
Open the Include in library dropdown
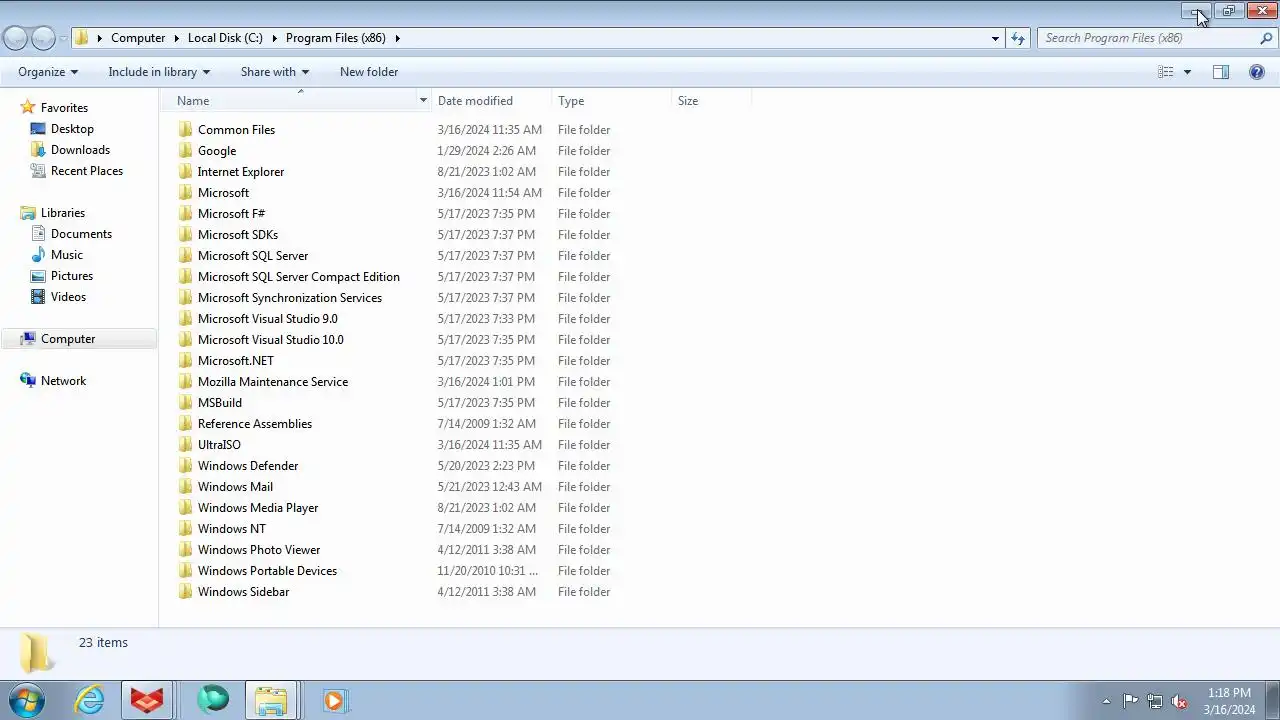pyautogui.click(x=159, y=72)
